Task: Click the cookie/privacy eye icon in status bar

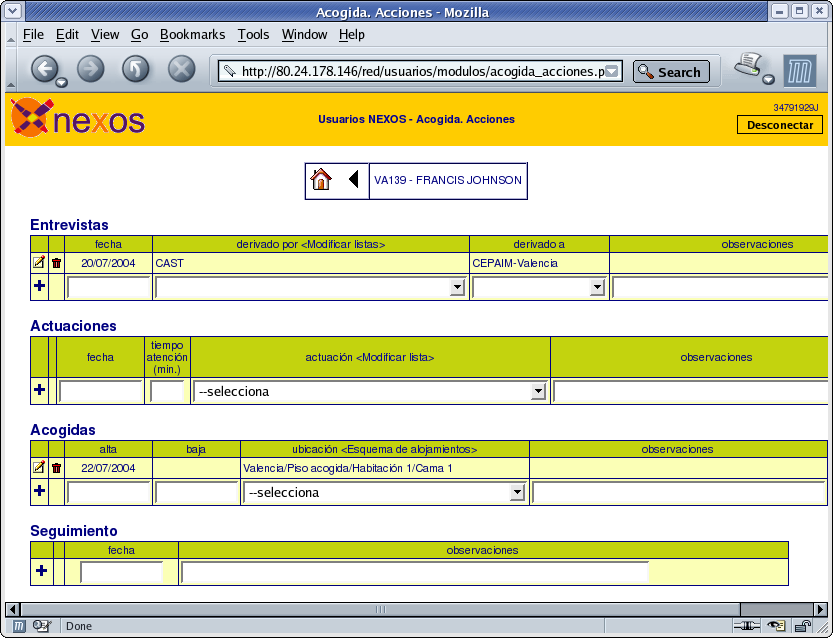Action: click(776, 626)
